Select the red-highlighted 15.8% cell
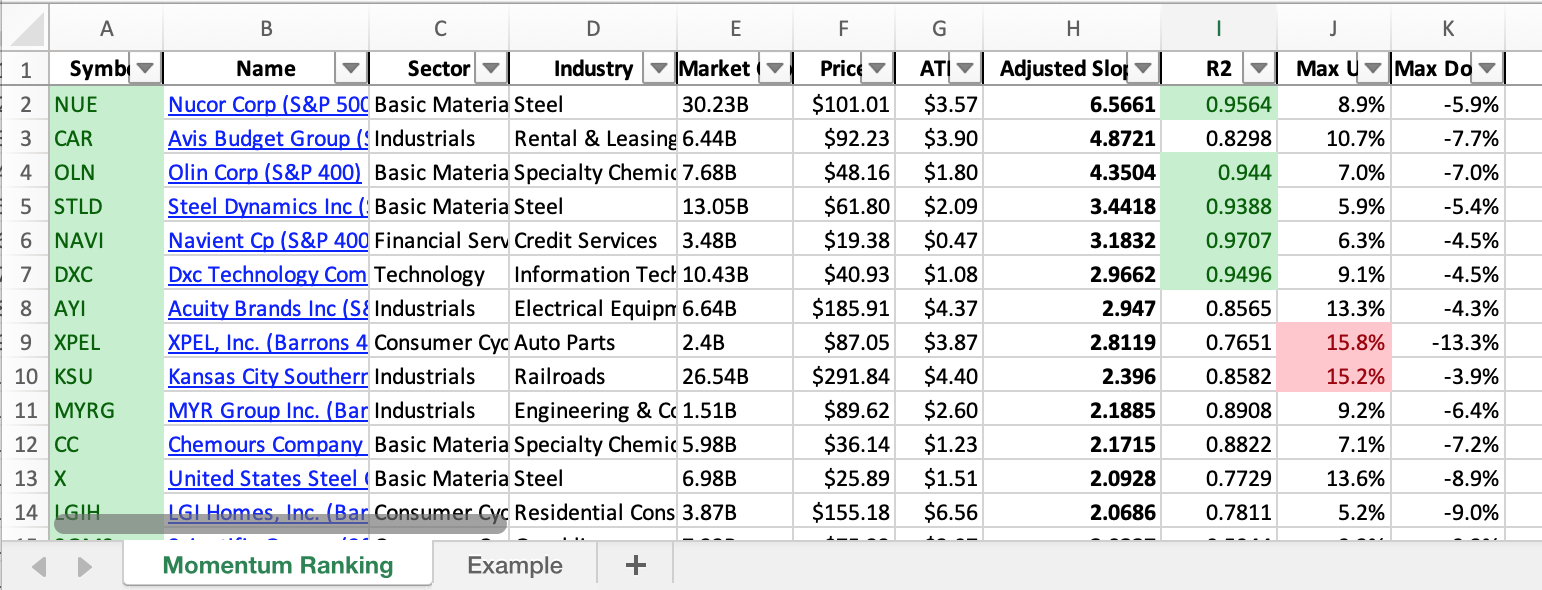1542x590 pixels. tap(1333, 342)
